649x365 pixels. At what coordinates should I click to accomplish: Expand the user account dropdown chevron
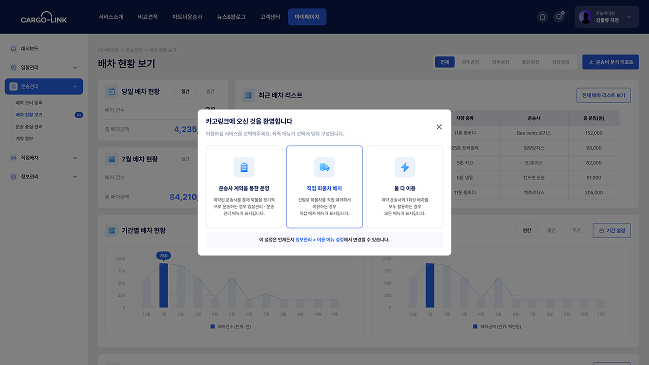point(629,17)
